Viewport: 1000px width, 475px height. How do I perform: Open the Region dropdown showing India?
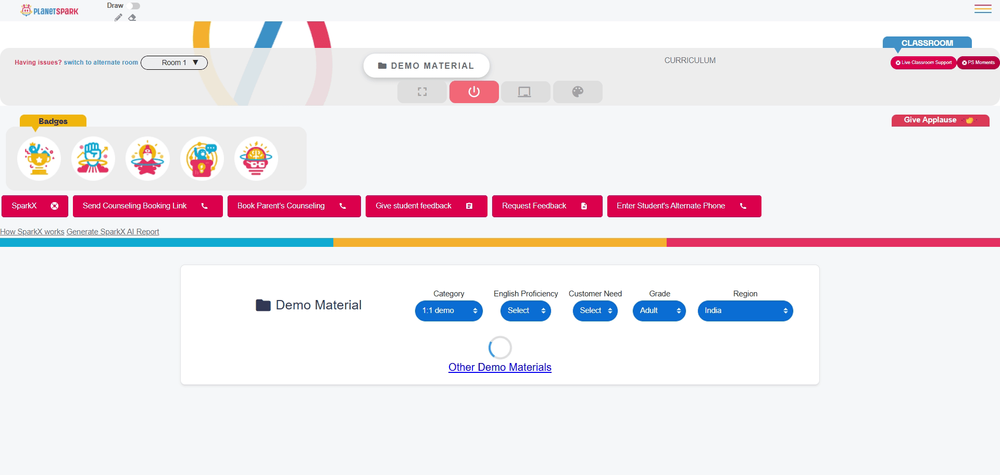point(745,311)
